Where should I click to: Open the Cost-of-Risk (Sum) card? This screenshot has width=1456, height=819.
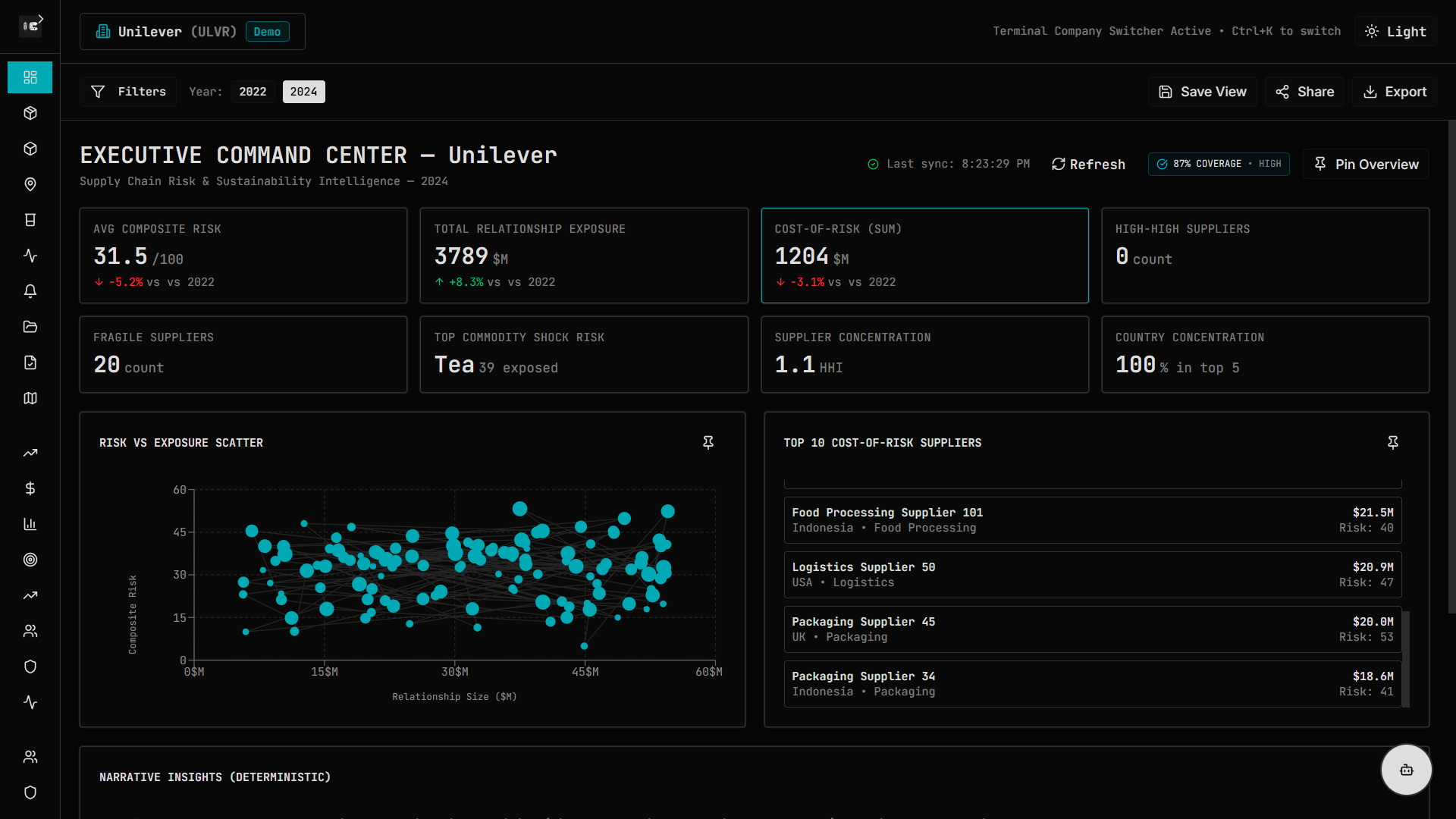[x=924, y=256]
